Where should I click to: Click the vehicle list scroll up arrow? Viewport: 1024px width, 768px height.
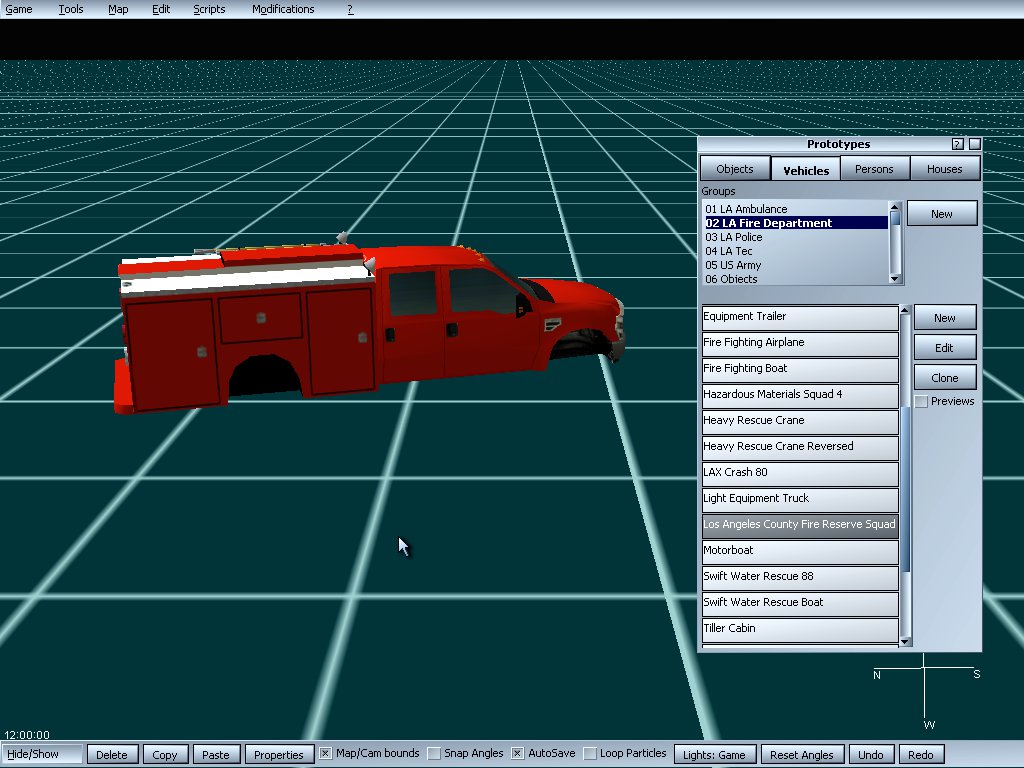(906, 311)
